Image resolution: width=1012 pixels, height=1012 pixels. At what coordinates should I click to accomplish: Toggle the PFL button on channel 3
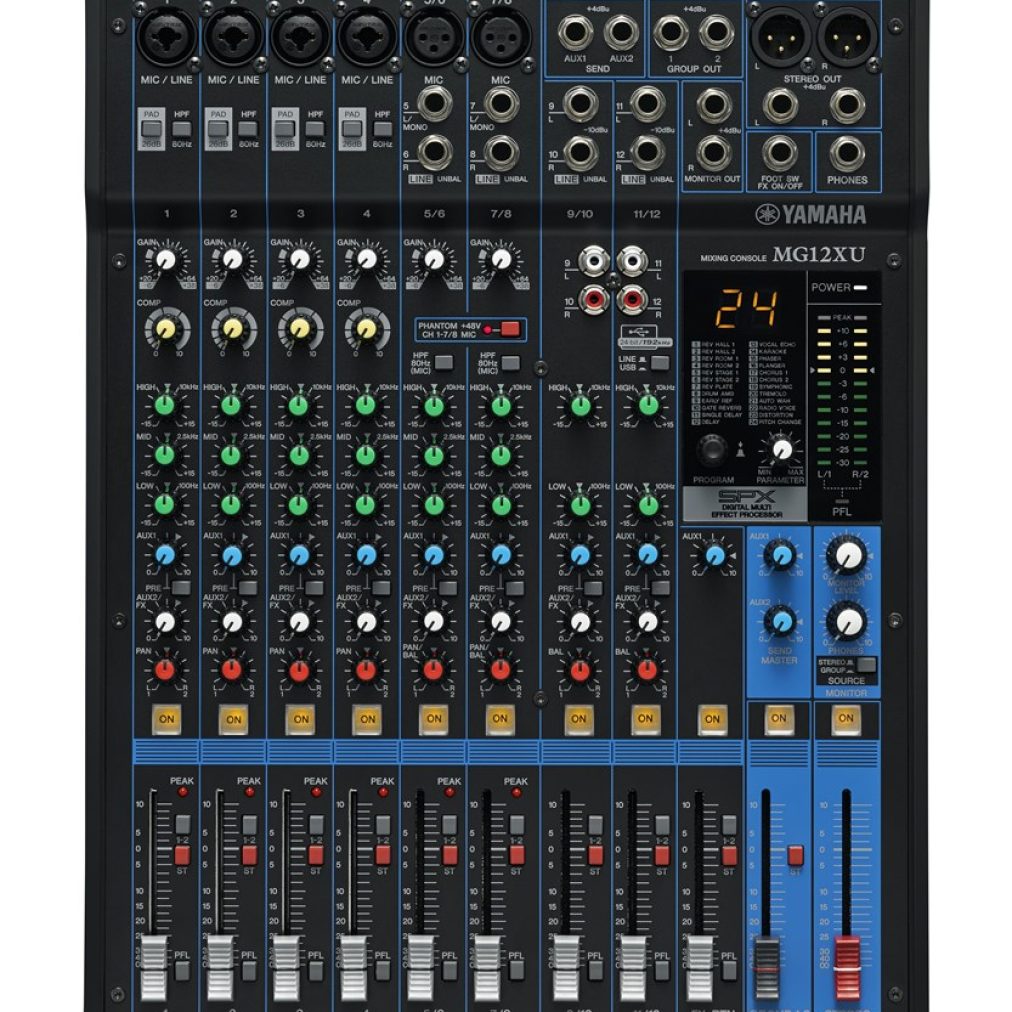tap(316, 970)
